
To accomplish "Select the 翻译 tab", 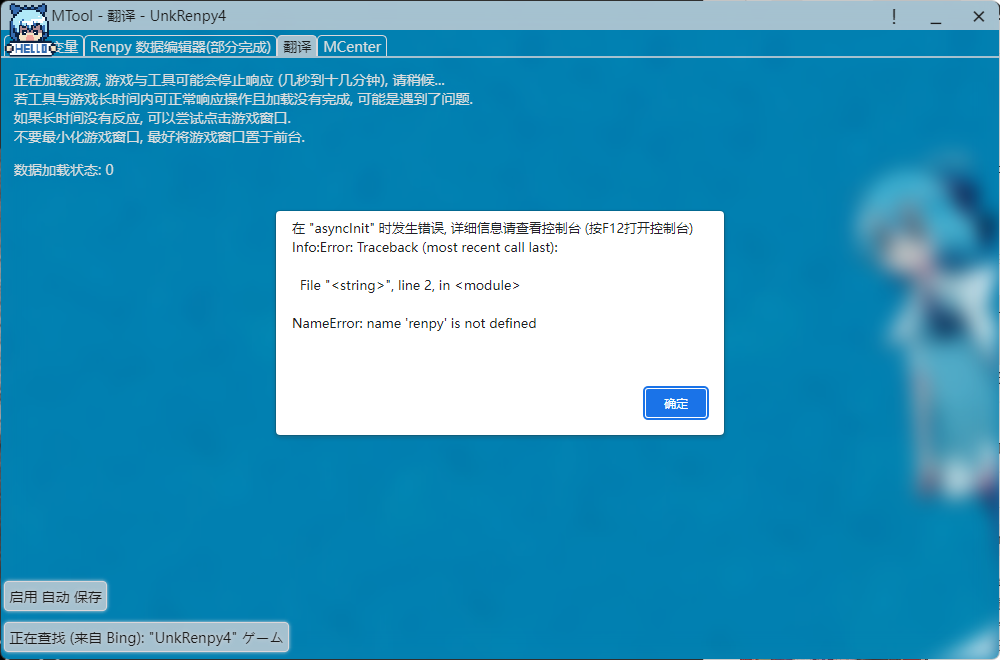I will [x=297, y=46].
